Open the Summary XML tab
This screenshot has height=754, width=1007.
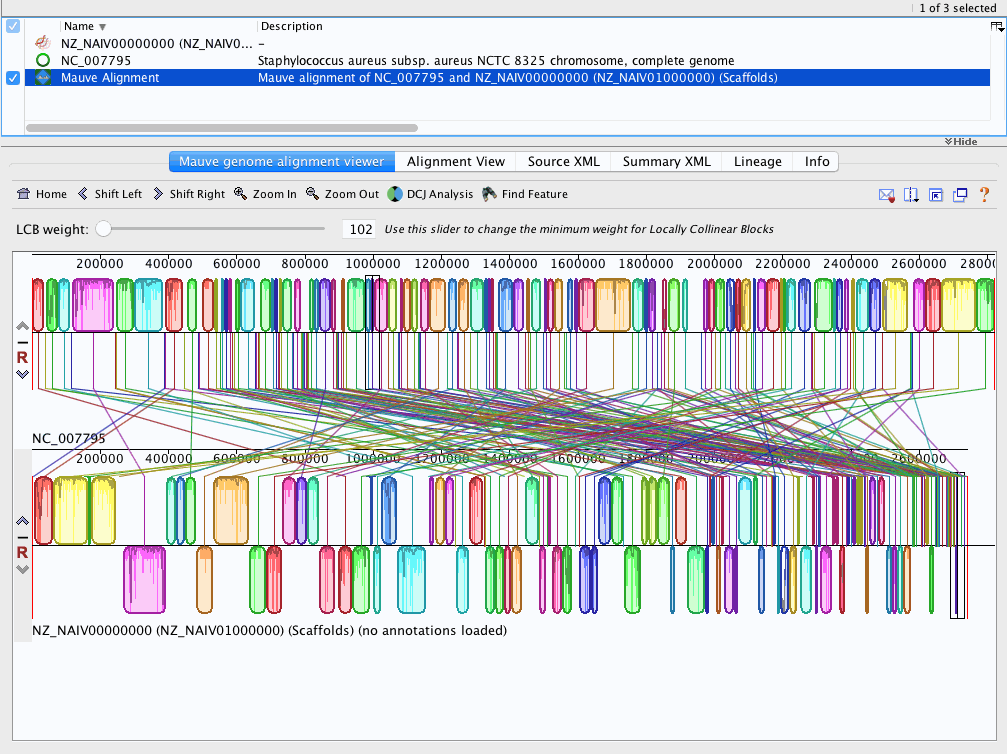pyautogui.click(x=667, y=162)
